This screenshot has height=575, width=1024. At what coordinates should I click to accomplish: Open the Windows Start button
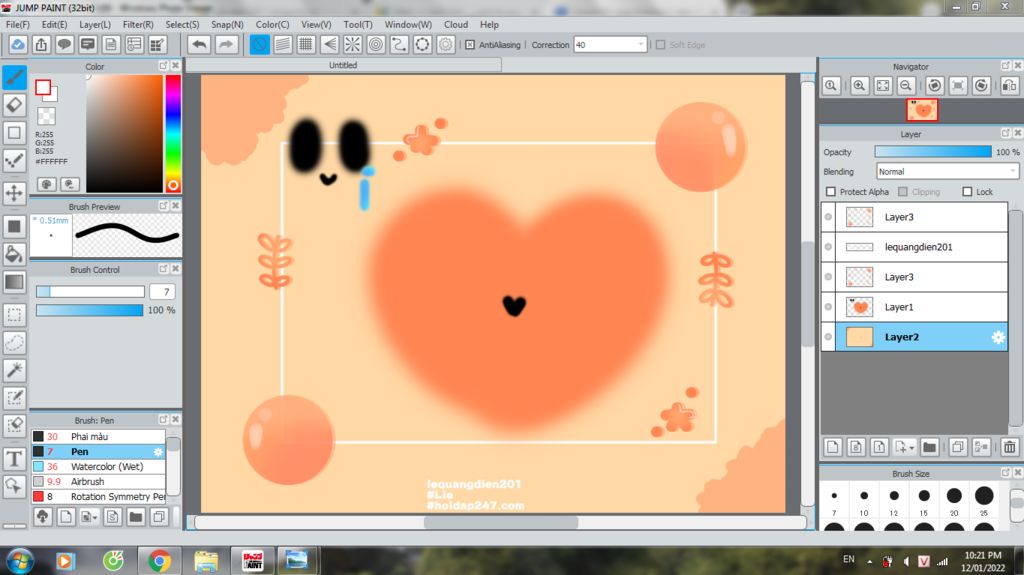(19, 561)
